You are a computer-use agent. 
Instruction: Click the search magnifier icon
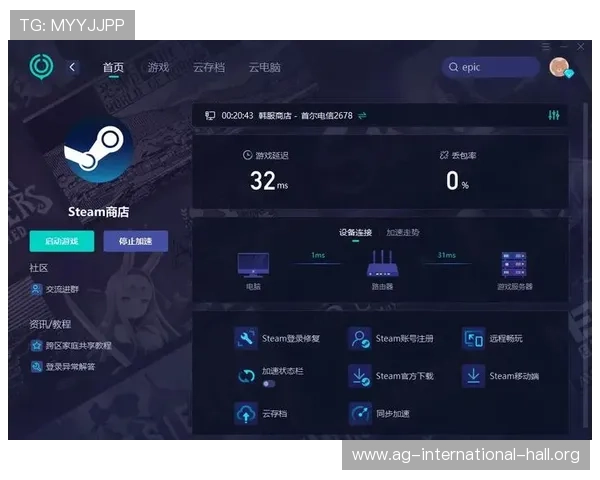pyautogui.click(x=453, y=67)
